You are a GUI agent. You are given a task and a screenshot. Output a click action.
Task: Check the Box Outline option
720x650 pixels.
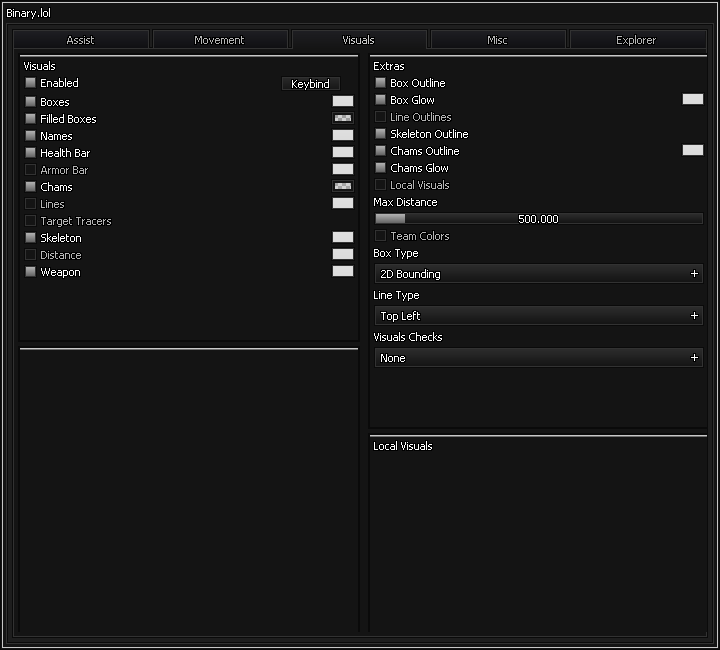pos(381,83)
